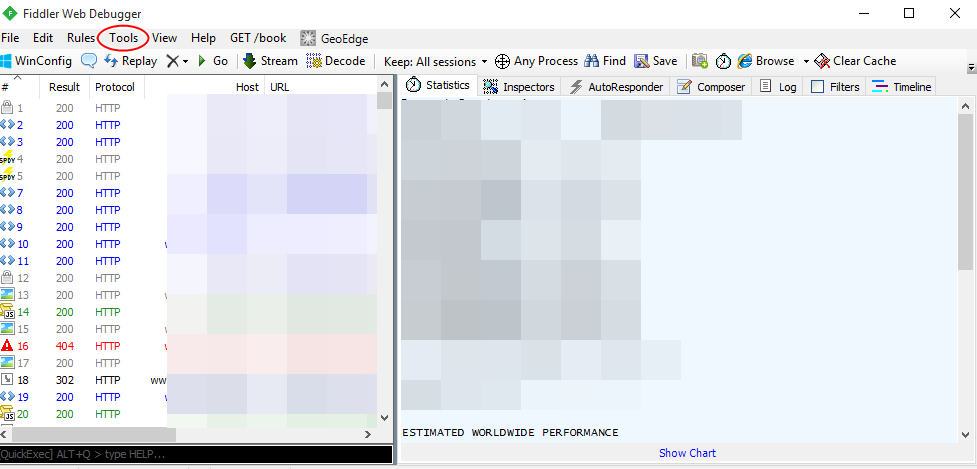The height and width of the screenshot is (469, 977).
Task: Open the Browse dropdown arrow
Action: (806, 62)
